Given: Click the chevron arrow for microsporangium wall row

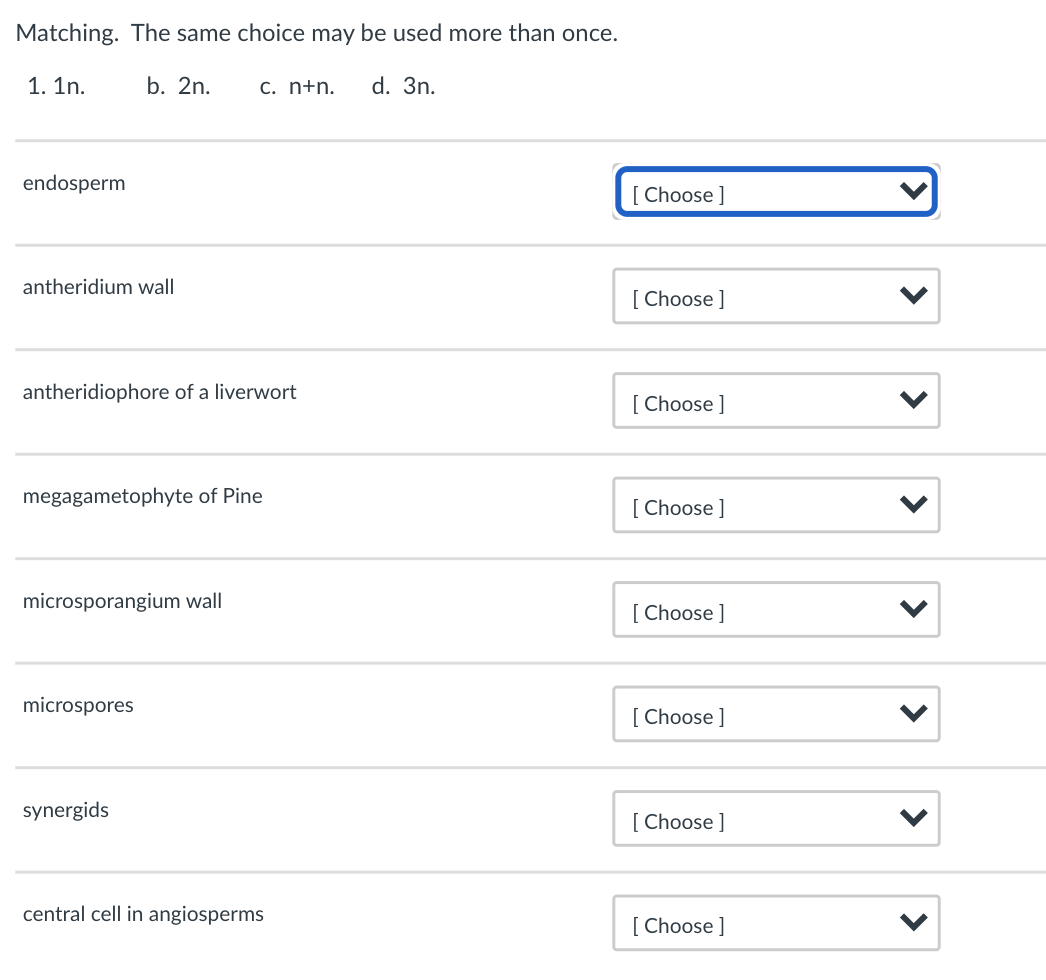Looking at the screenshot, I should [x=911, y=610].
